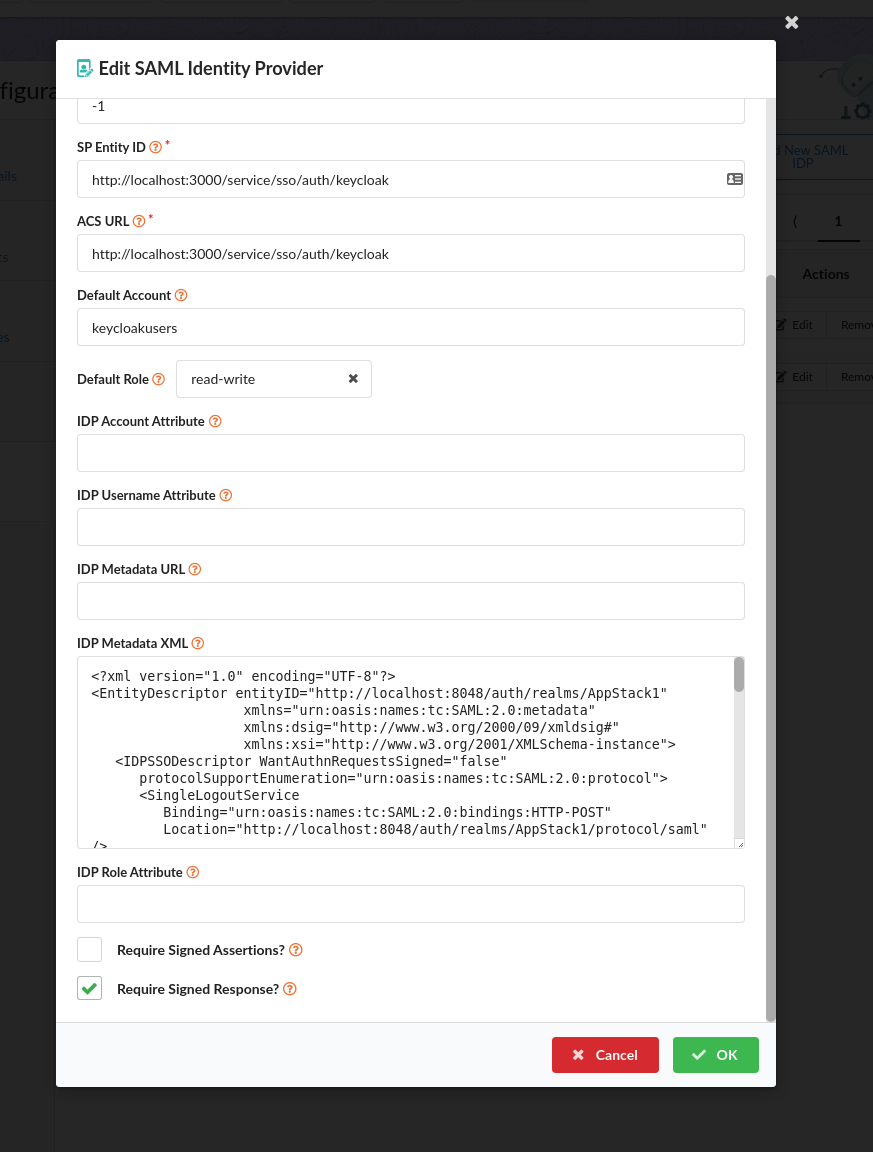Click the IDP Metadata XML help icon

click(197, 643)
